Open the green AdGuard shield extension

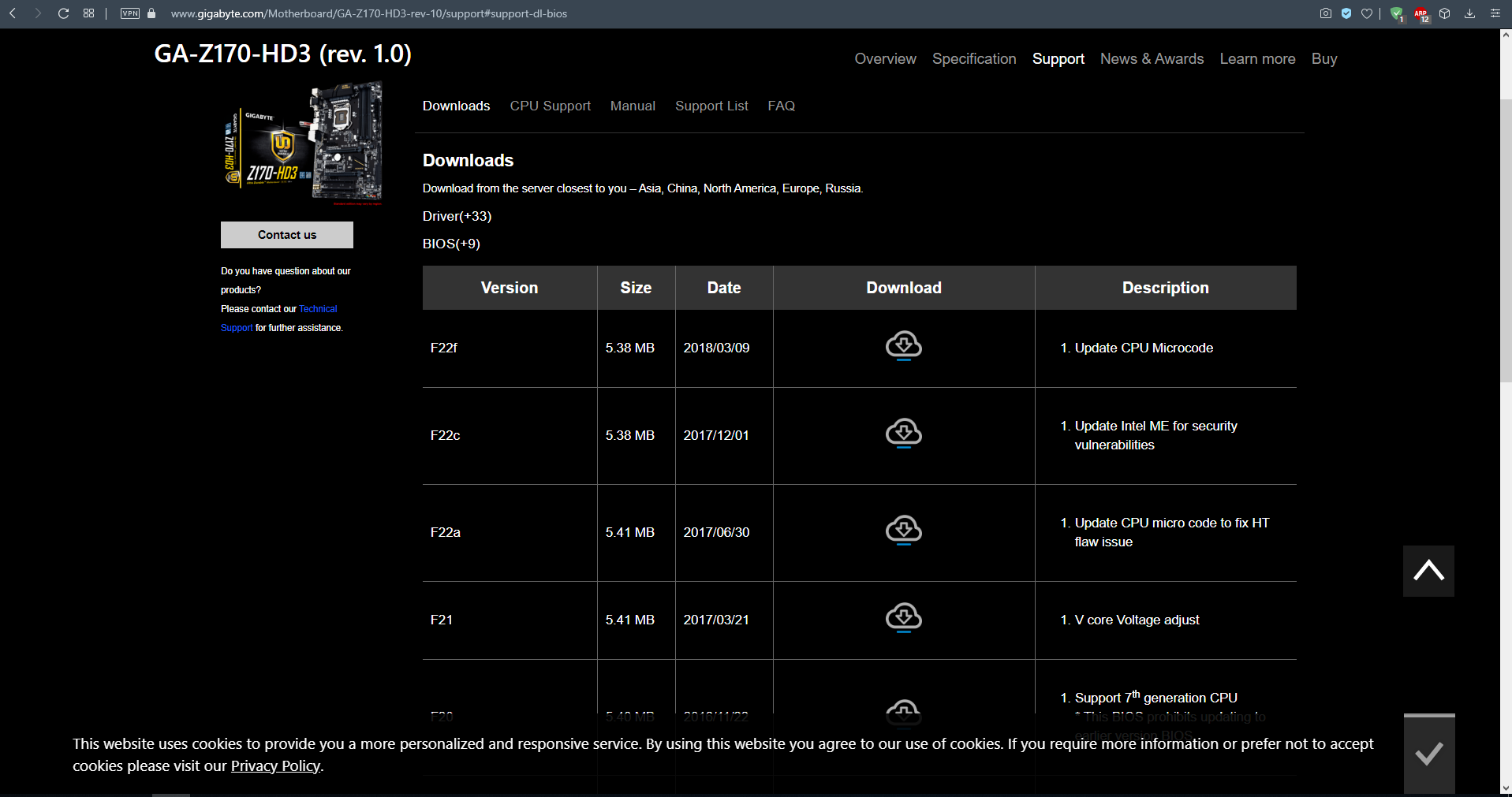point(1397,14)
